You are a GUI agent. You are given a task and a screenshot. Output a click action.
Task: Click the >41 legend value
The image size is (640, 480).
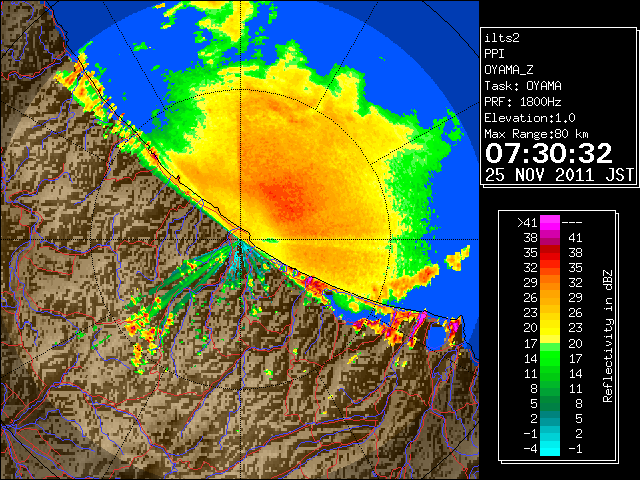click(x=527, y=223)
